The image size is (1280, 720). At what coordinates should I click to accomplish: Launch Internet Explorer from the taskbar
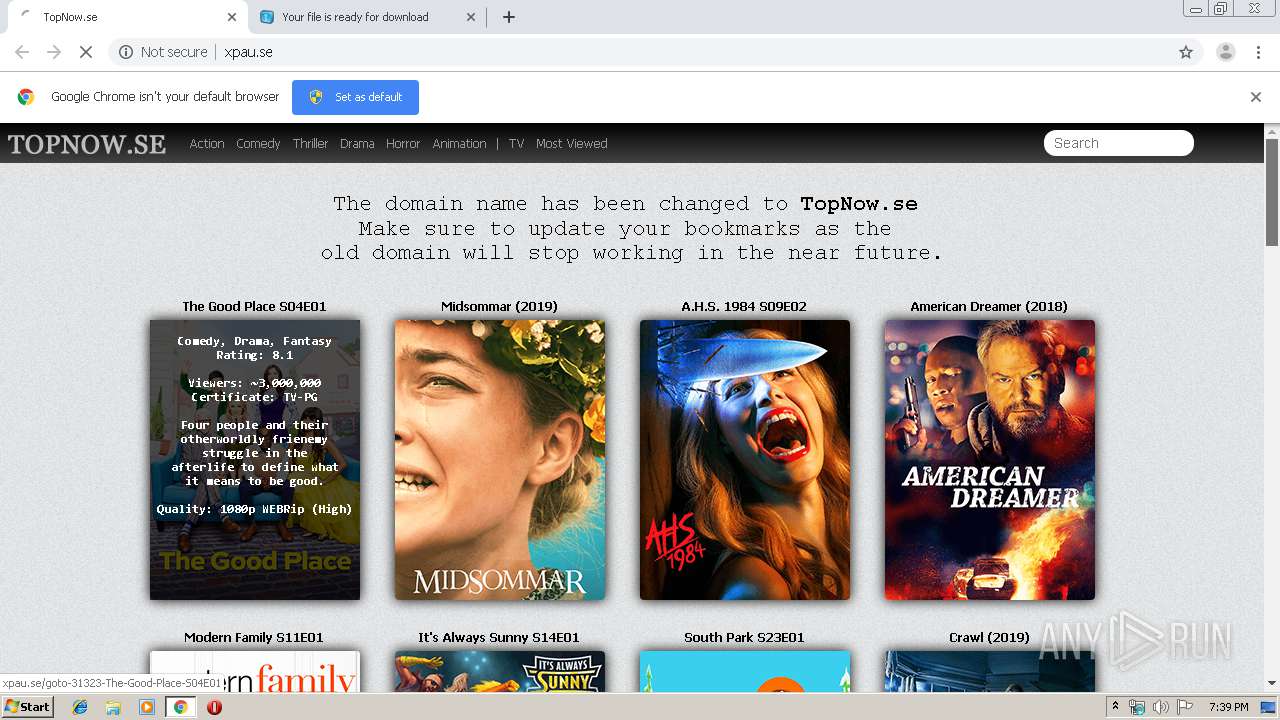click(x=80, y=707)
